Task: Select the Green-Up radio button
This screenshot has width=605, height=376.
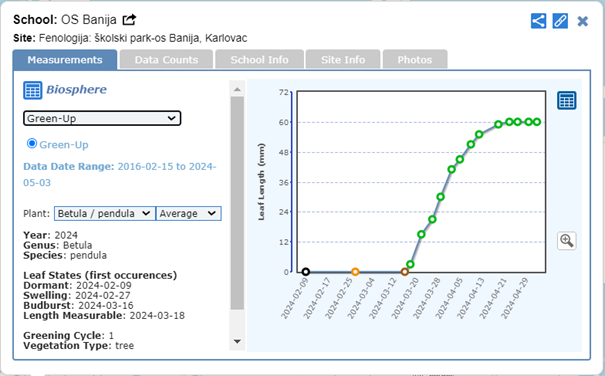Action: [32, 144]
